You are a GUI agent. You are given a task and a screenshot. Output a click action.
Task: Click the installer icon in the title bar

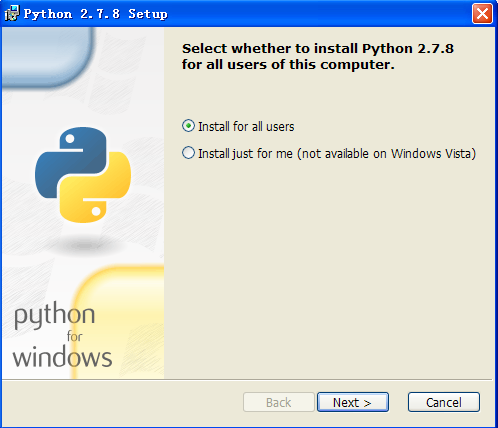(x=12, y=14)
